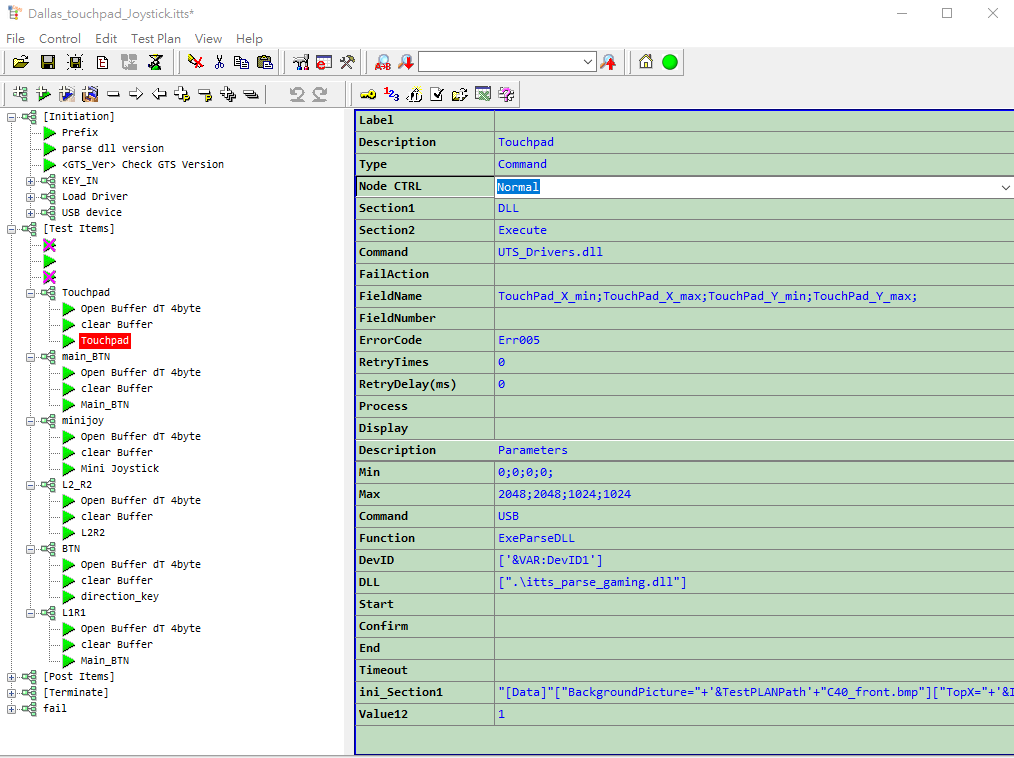Click the green spreadsheet table icon
Screen dimensions: 1014x758
click(x=483, y=94)
